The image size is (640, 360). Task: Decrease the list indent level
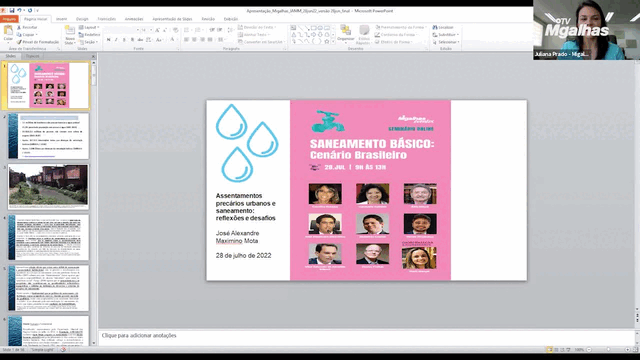212,30
